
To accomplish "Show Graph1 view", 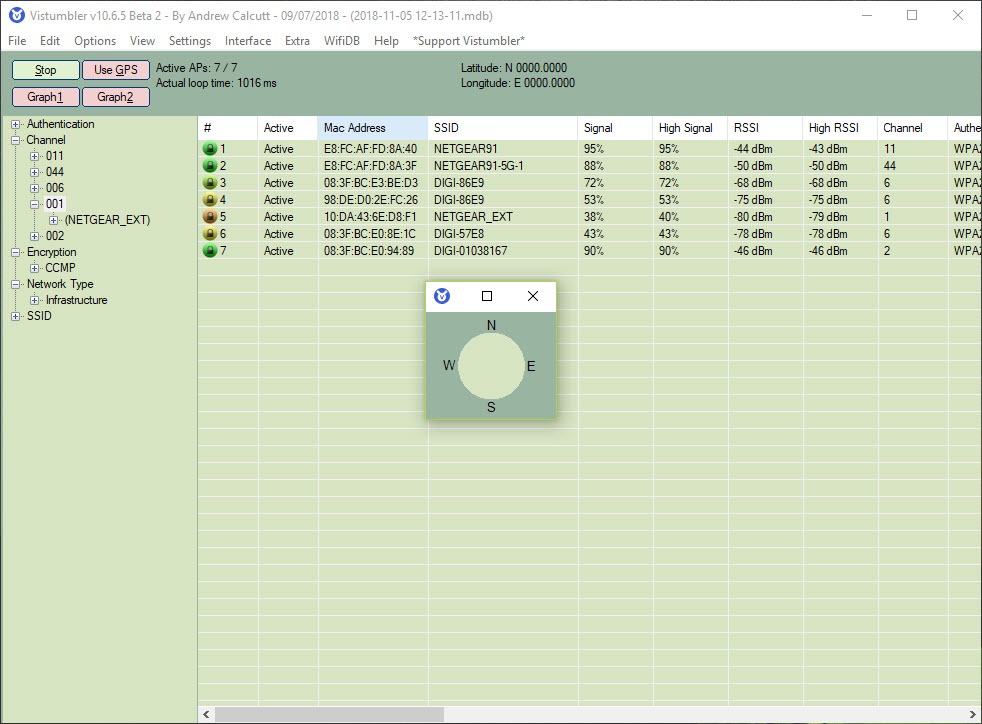I will 46,97.
